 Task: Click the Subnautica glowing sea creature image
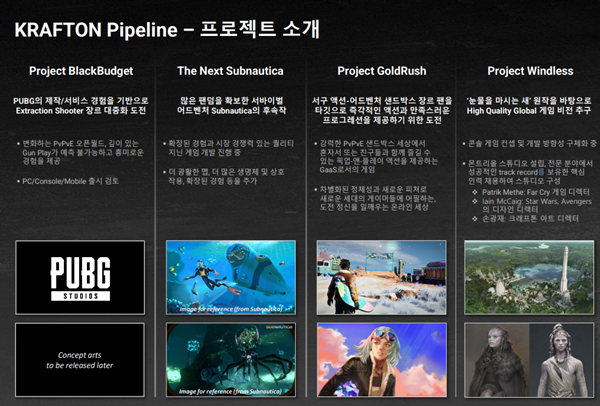pos(226,356)
